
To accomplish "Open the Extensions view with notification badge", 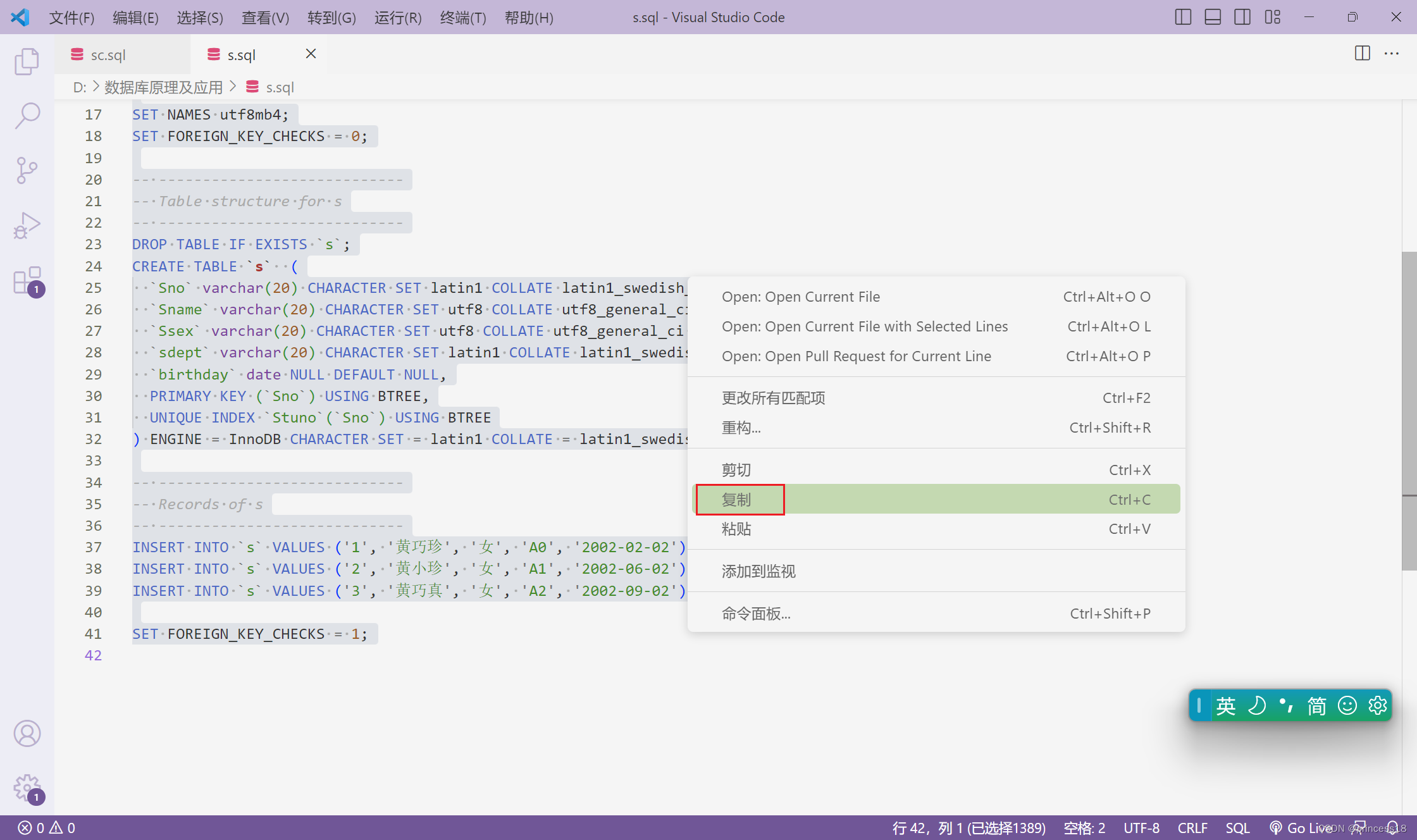I will pos(27,281).
